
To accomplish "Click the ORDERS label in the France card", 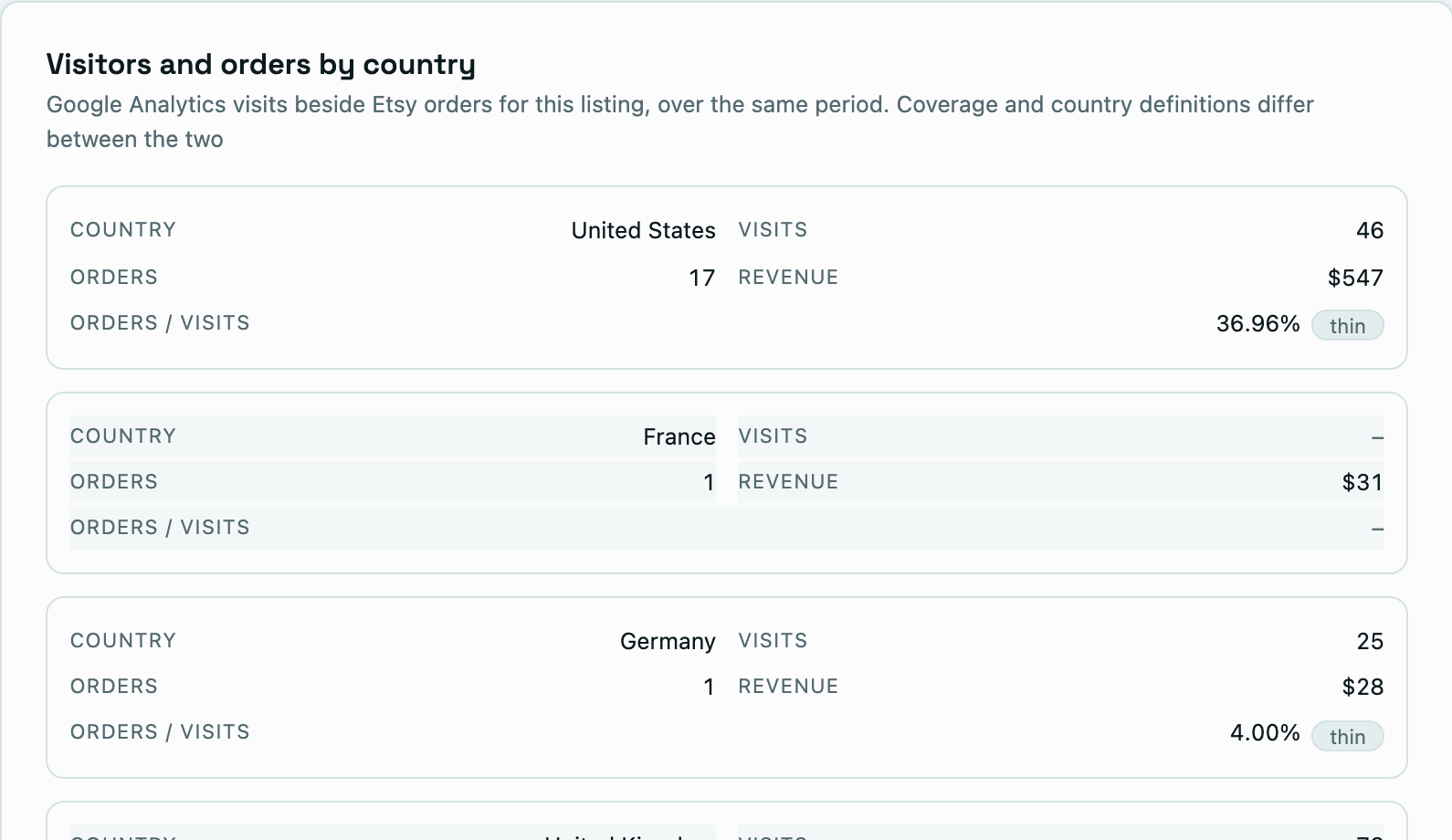I will (x=114, y=482).
